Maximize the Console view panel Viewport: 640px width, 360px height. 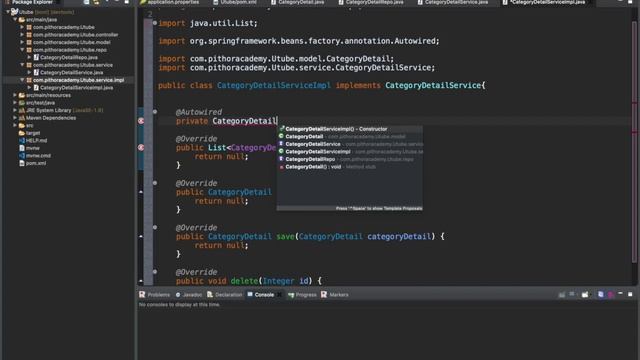630,294
